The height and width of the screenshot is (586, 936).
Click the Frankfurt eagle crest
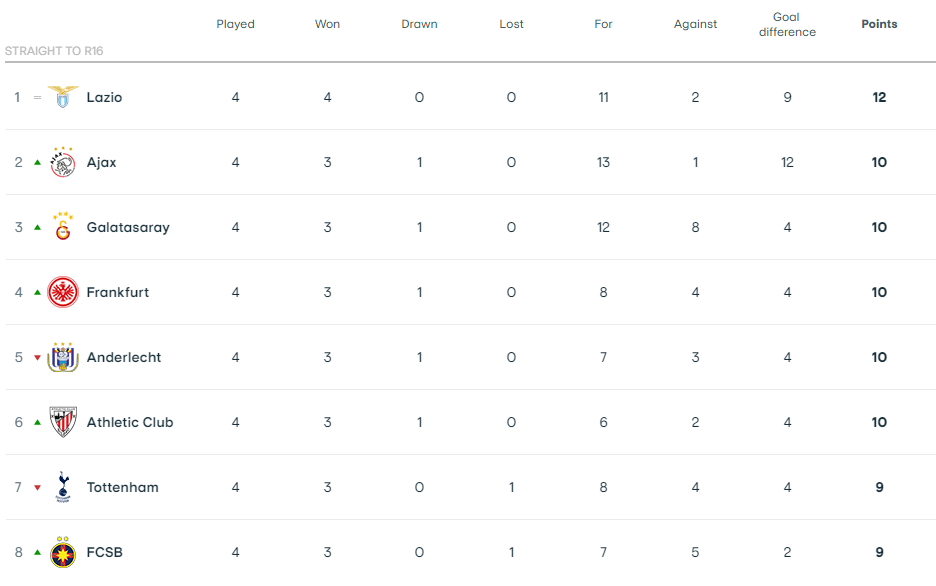[x=63, y=292]
